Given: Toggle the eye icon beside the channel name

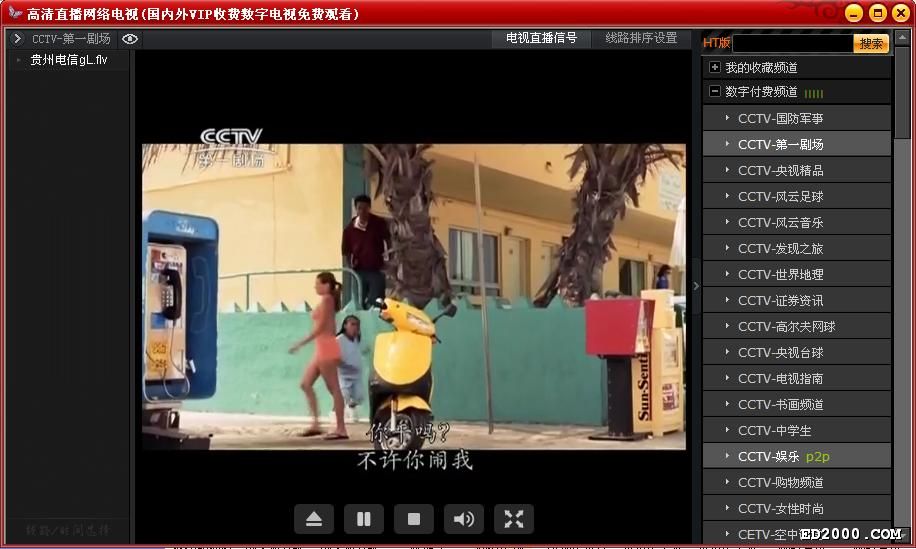Looking at the screenshot, I should coord(130,39).
